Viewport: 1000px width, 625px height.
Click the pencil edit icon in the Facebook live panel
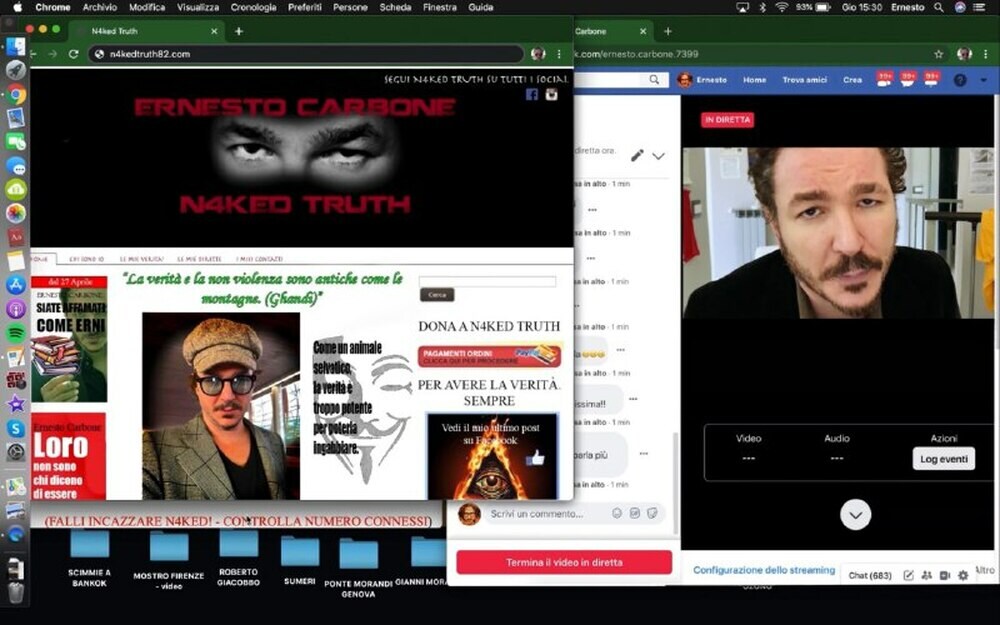click(x=636, y=155)
